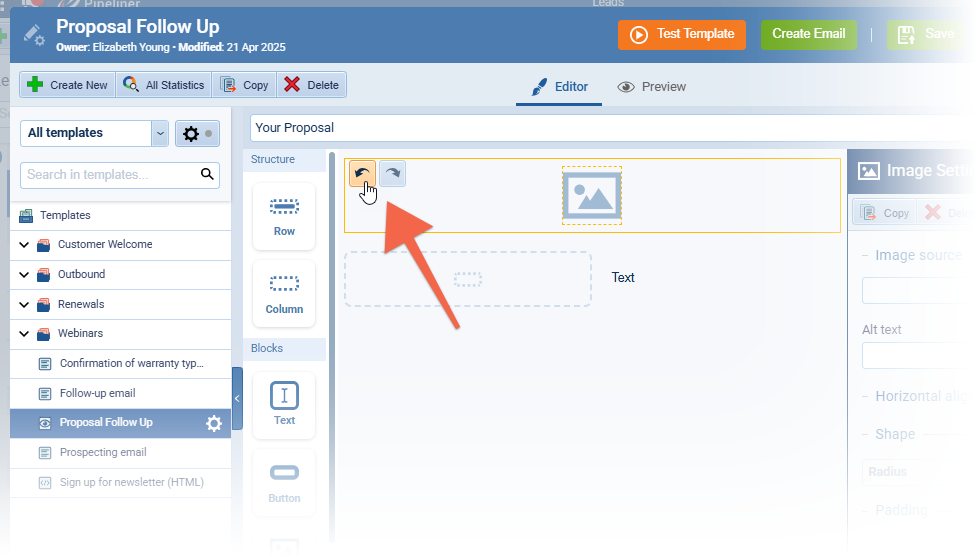Viewport: 977px width, 556px height.
Task: Collapse the Webinars folder
Action: tap(24, 334)
